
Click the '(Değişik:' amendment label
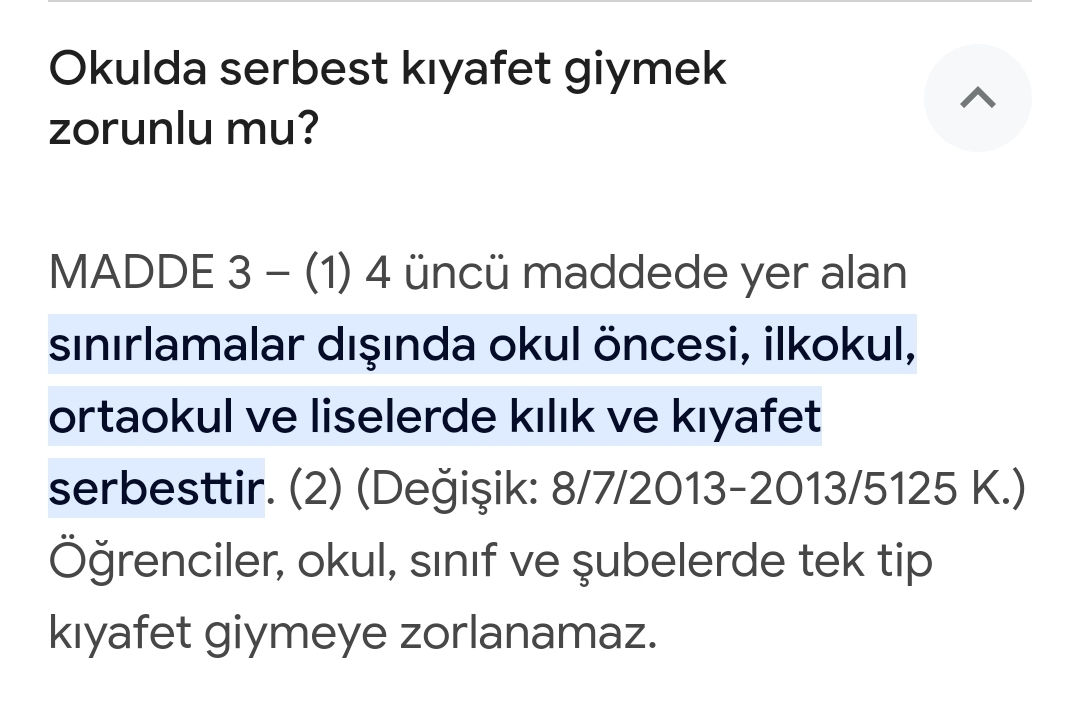coord(447,489)
